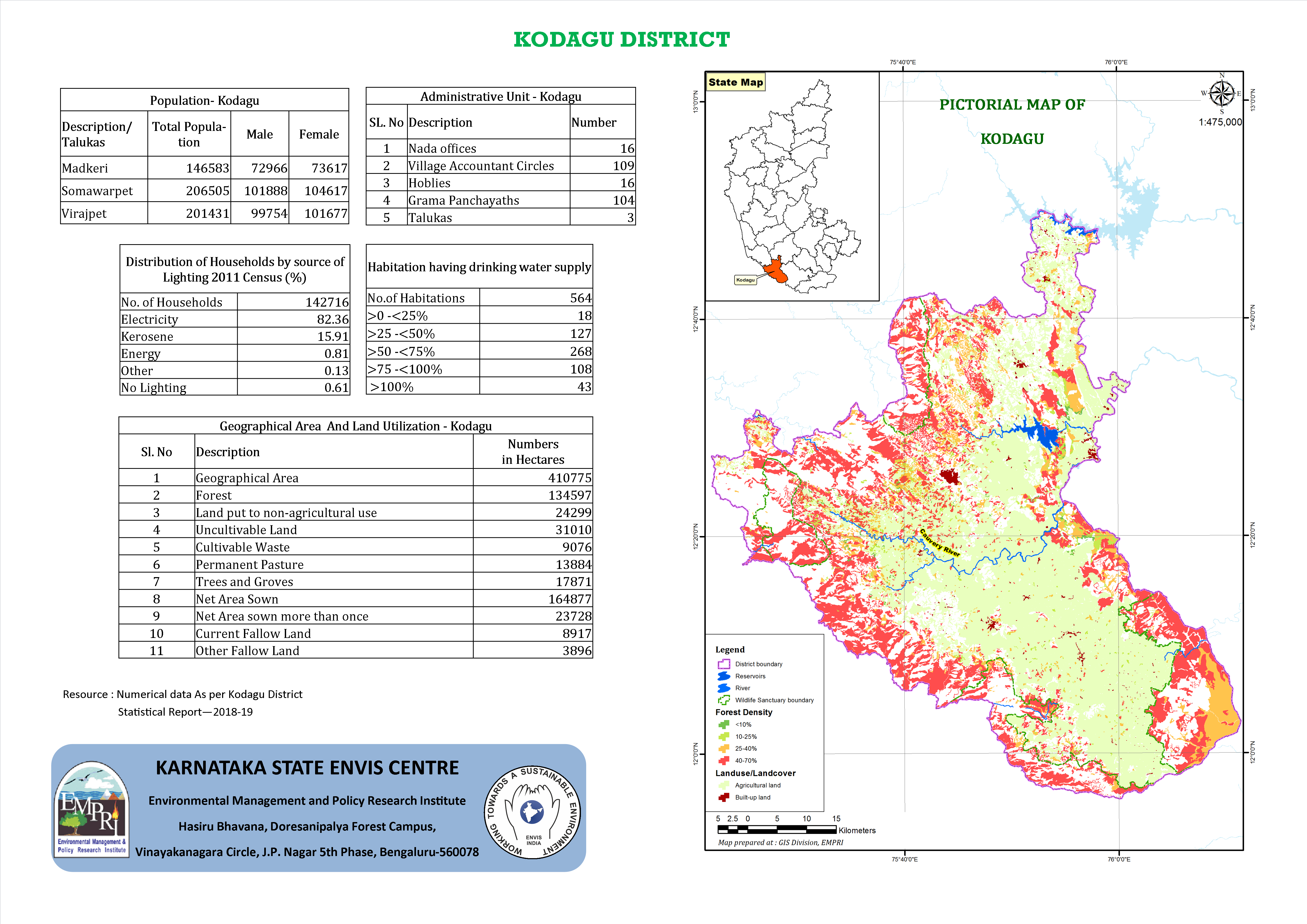The width and height of the screenshot is (1307, 924).
Task: Click the <10% forest density swatch
Action: point(723,724)
